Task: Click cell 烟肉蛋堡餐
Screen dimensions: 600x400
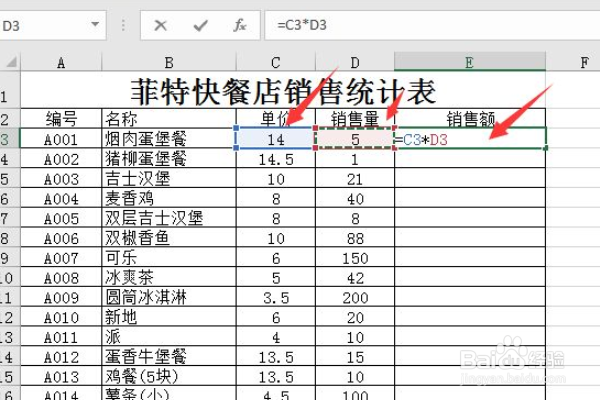Action: [169, 139]
